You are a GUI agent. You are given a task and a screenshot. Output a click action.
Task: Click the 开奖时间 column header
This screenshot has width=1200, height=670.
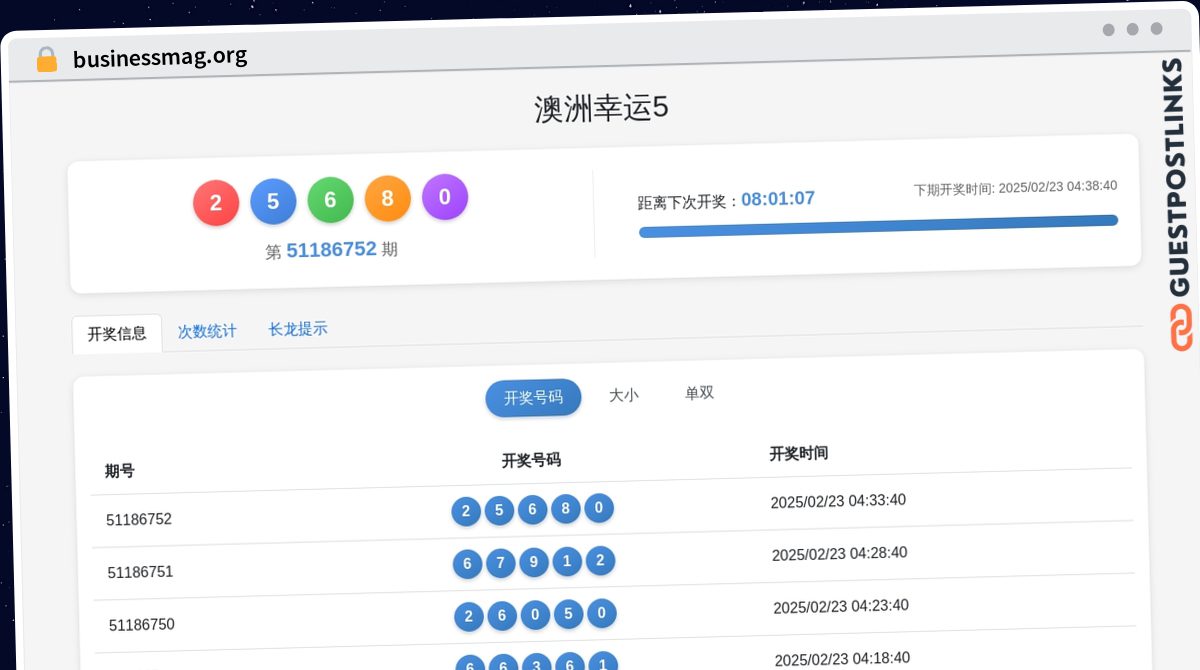click(x=799, y=453)
